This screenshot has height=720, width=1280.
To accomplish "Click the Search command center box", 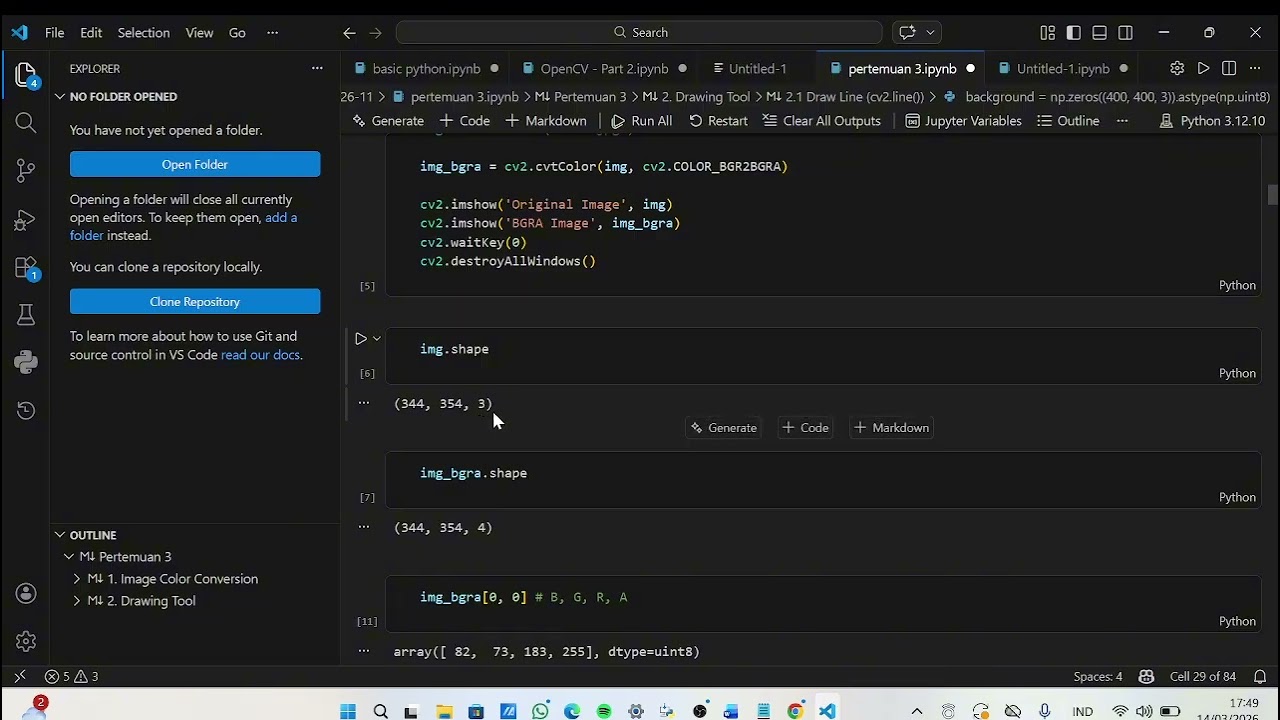I will [639, 33].
